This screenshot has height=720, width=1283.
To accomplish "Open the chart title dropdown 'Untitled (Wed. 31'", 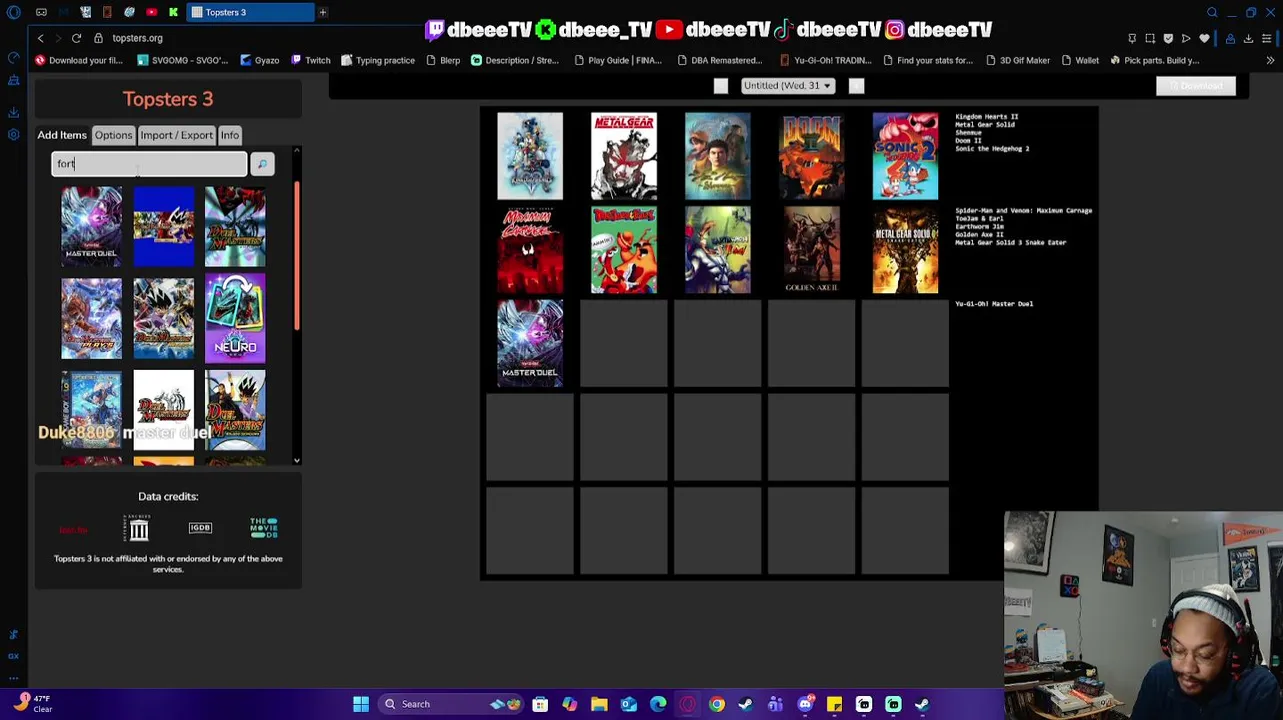I will [x=788, y=86].
